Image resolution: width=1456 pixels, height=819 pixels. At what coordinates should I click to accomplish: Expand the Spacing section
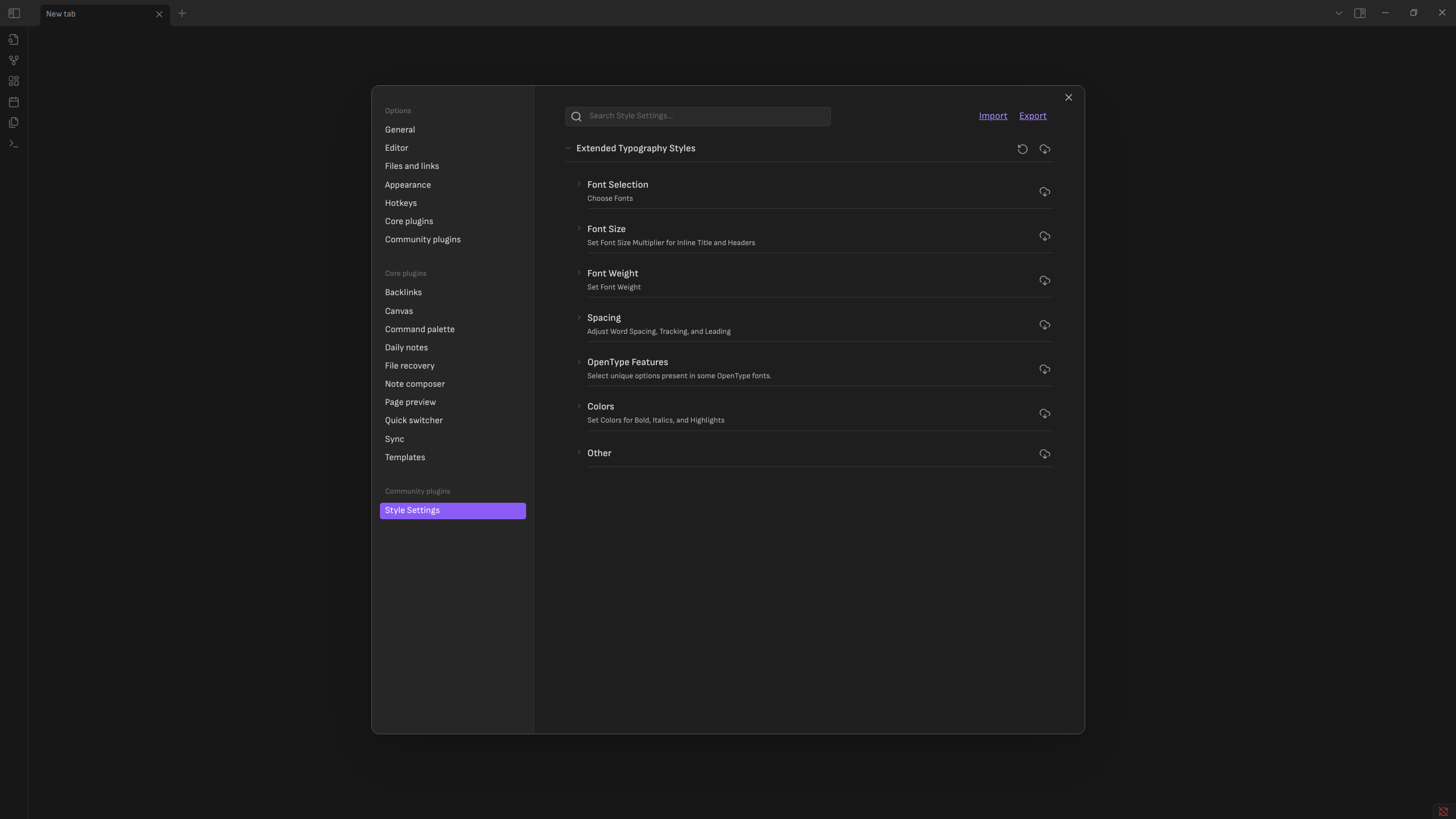coord(603,317)
